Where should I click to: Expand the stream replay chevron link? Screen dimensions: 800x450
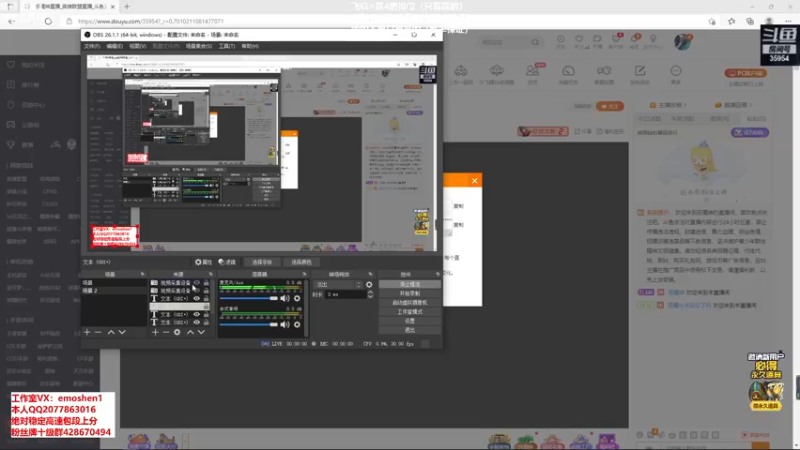point(735,105)
